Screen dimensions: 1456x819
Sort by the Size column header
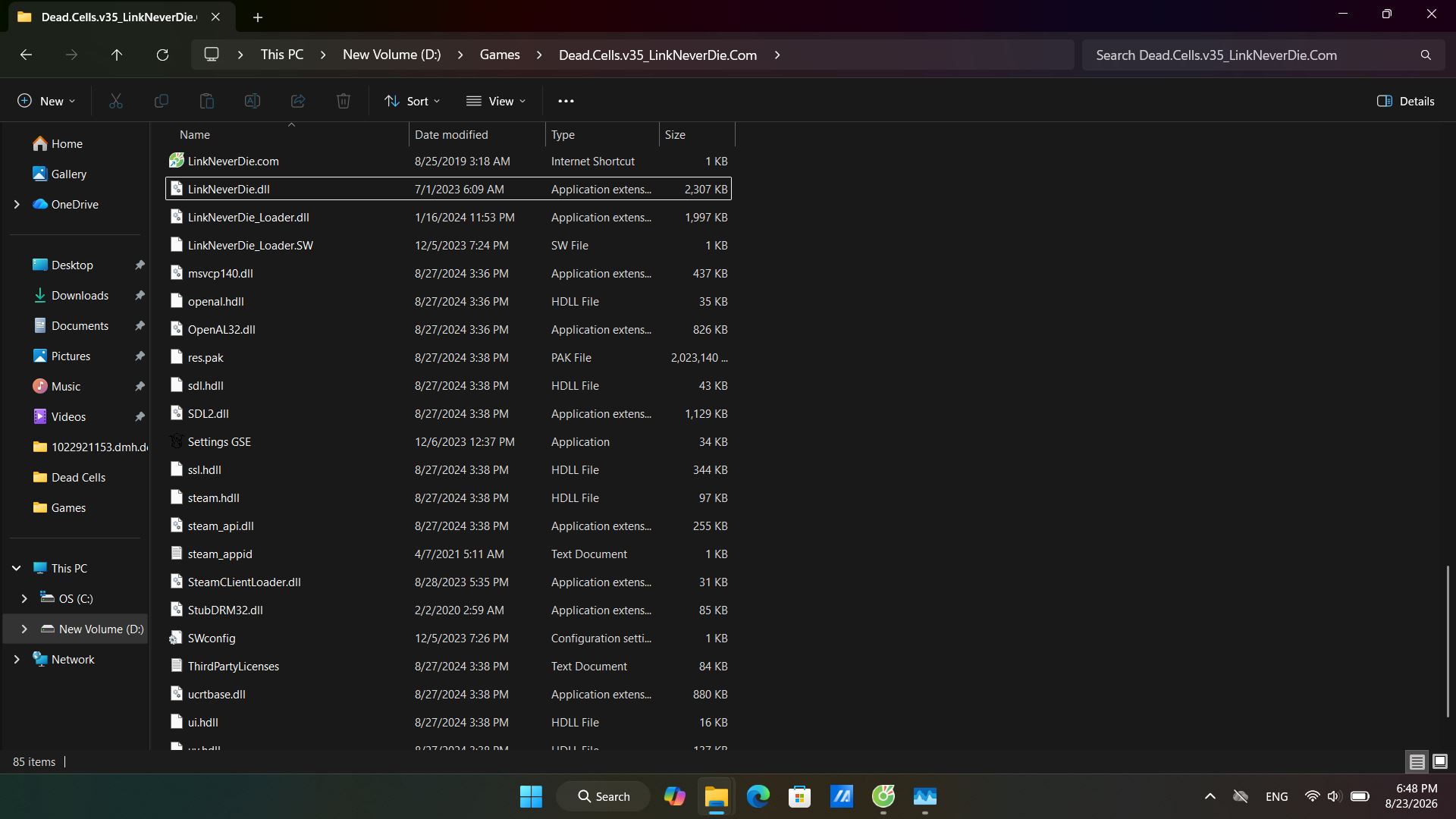click(697, 134)
